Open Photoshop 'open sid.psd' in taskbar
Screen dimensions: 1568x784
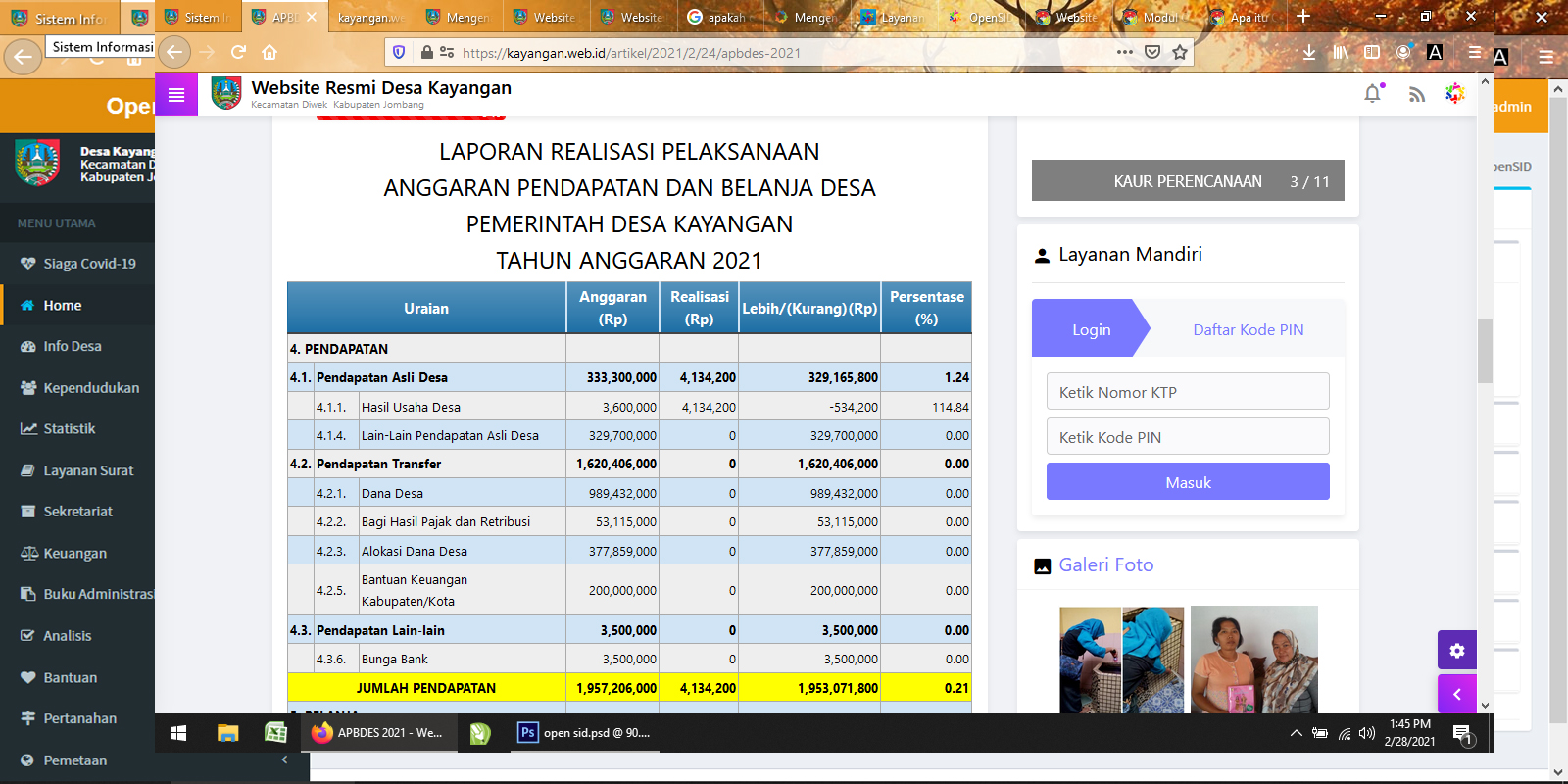(586, 733)
